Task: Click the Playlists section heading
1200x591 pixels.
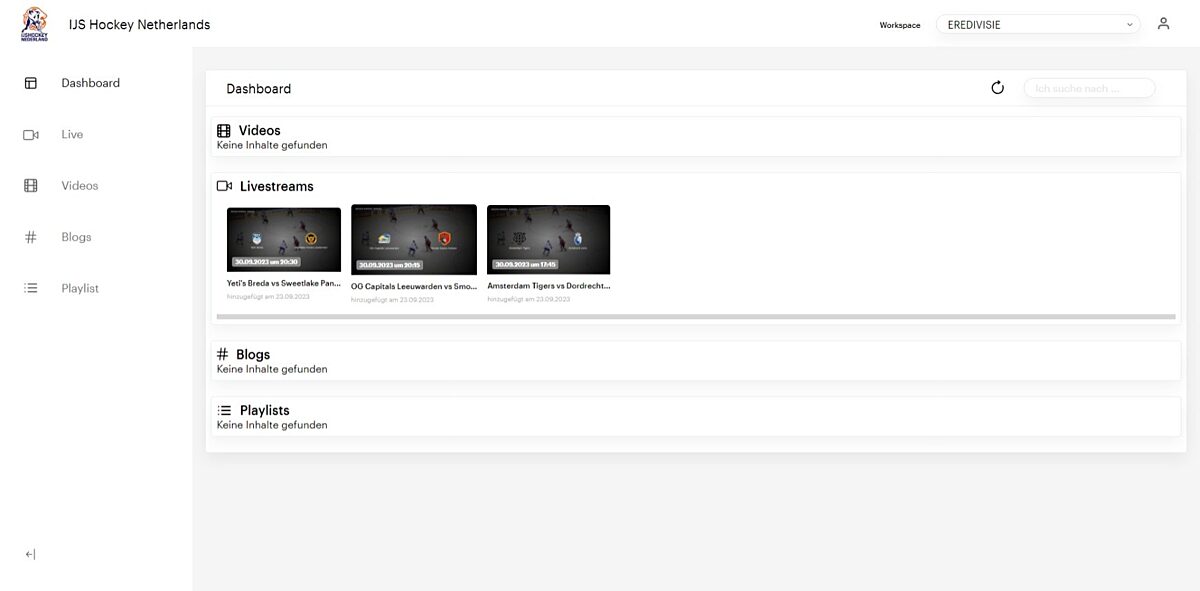Action: click(264, 411)
